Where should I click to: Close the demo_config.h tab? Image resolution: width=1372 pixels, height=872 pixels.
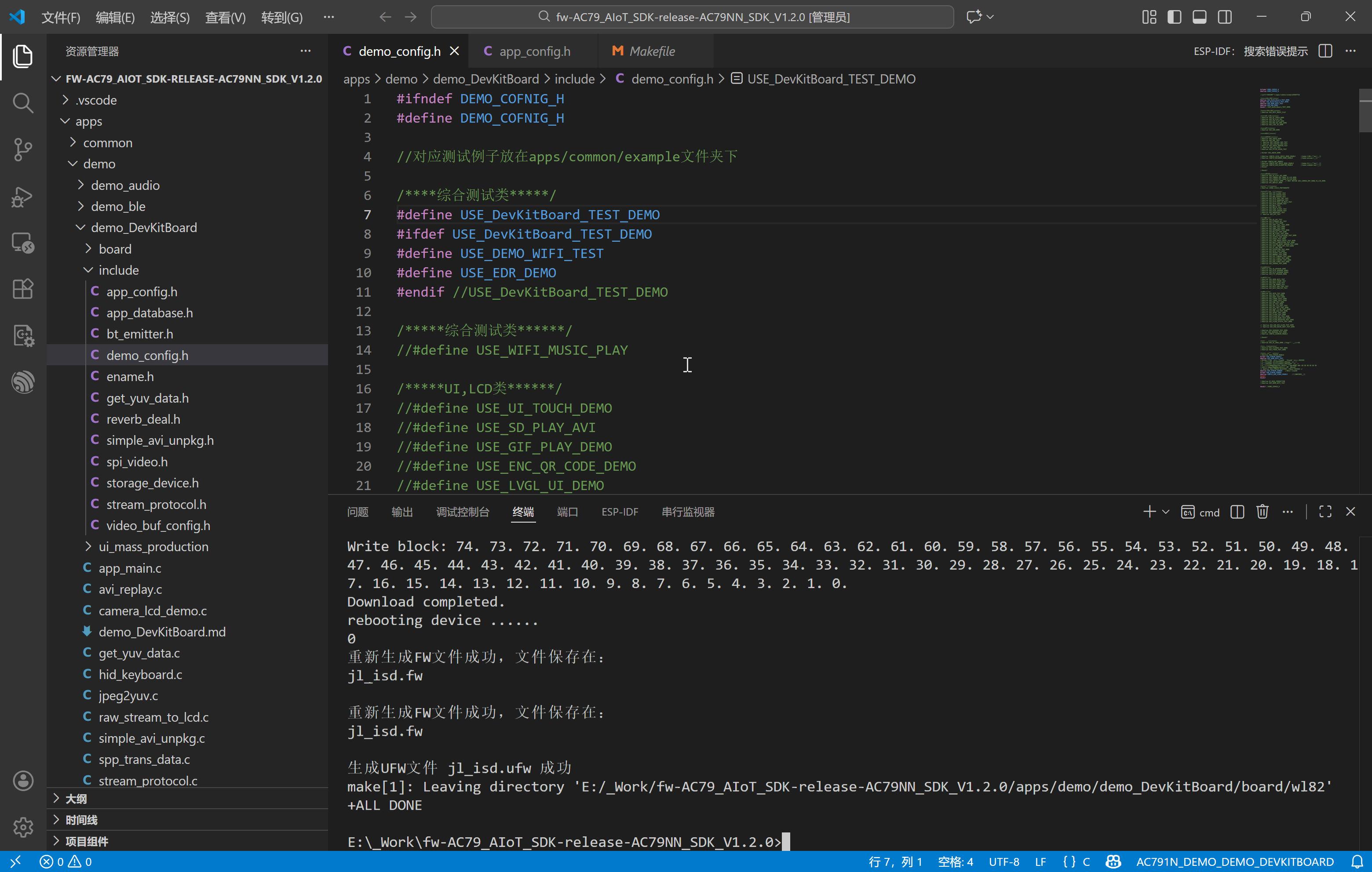click(x=454, y=51)
